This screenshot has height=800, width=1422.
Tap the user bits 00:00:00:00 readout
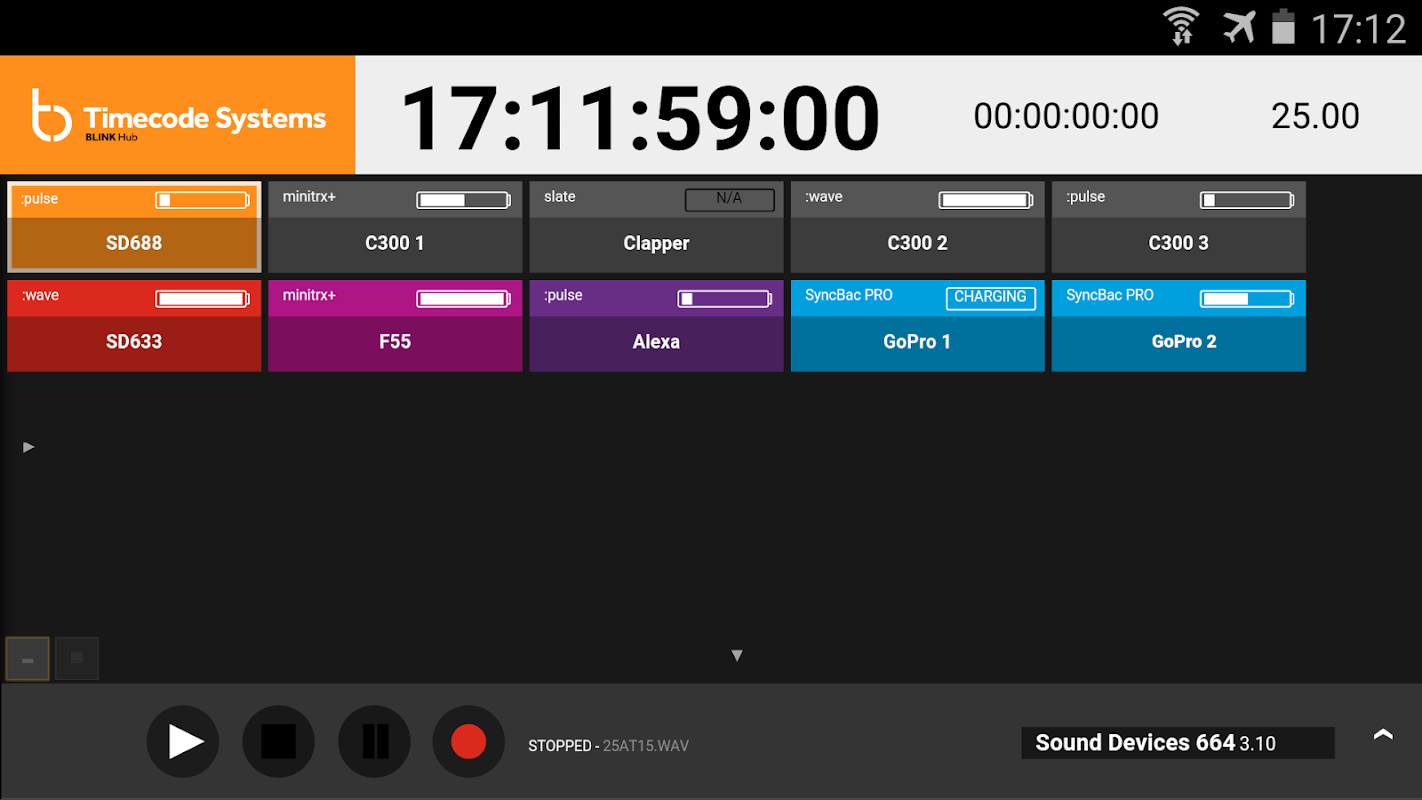1066,116
